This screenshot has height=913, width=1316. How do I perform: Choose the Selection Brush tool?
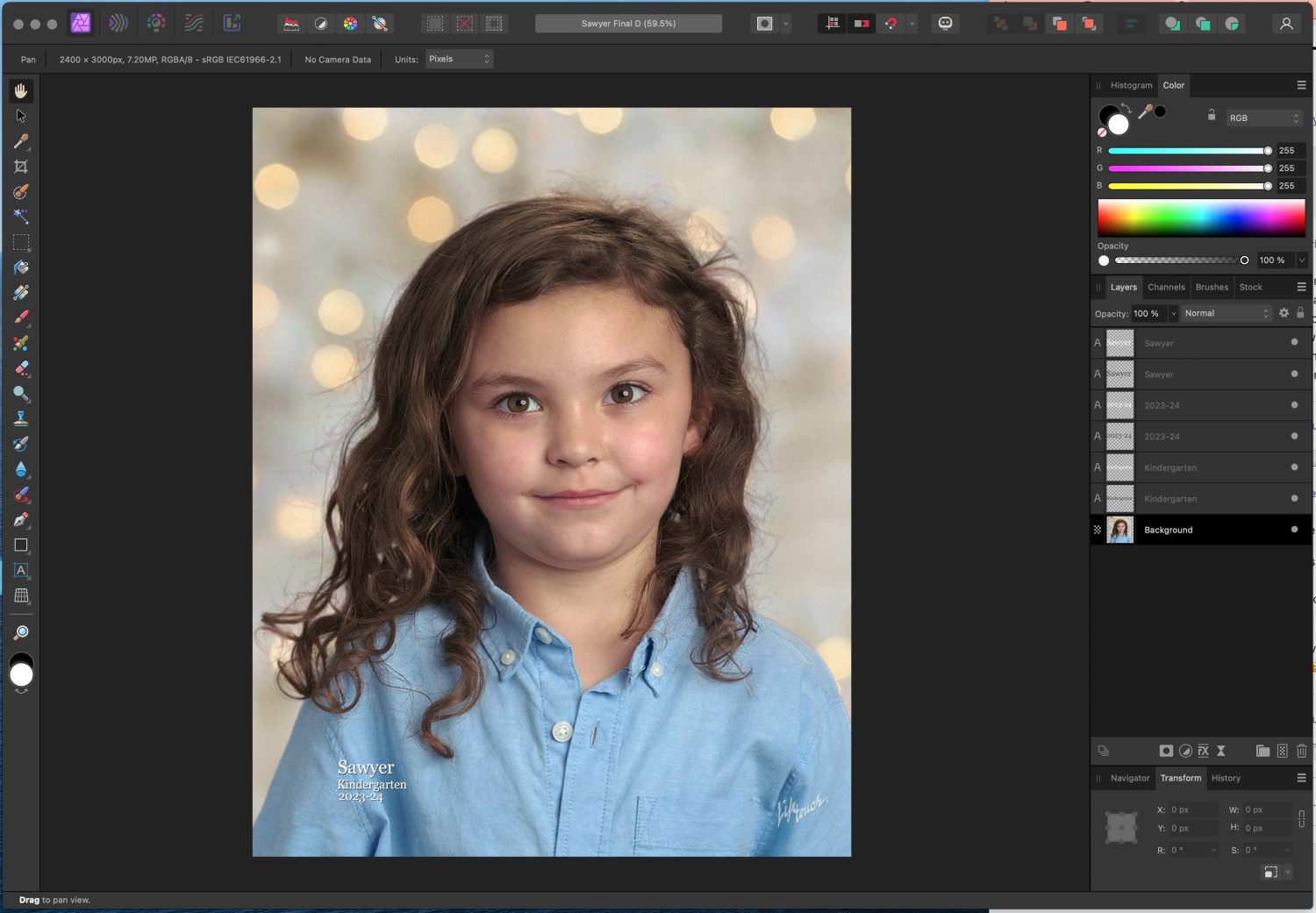[x=21, y=191]
